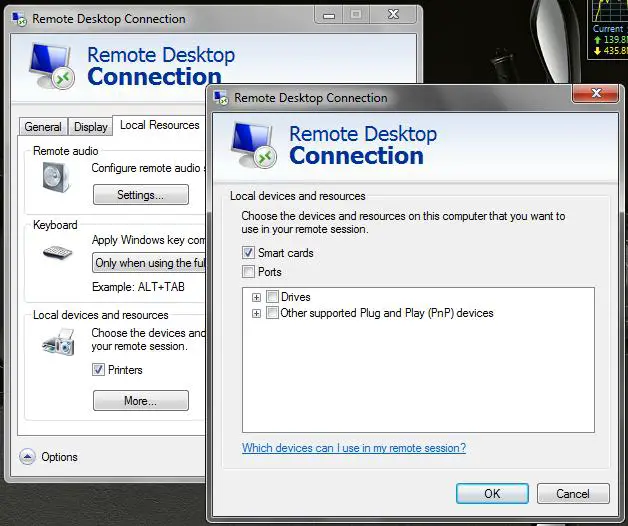Close the front Remote Desktop dialog
This screenshot has width=628, height=526.
click(596, 94)
